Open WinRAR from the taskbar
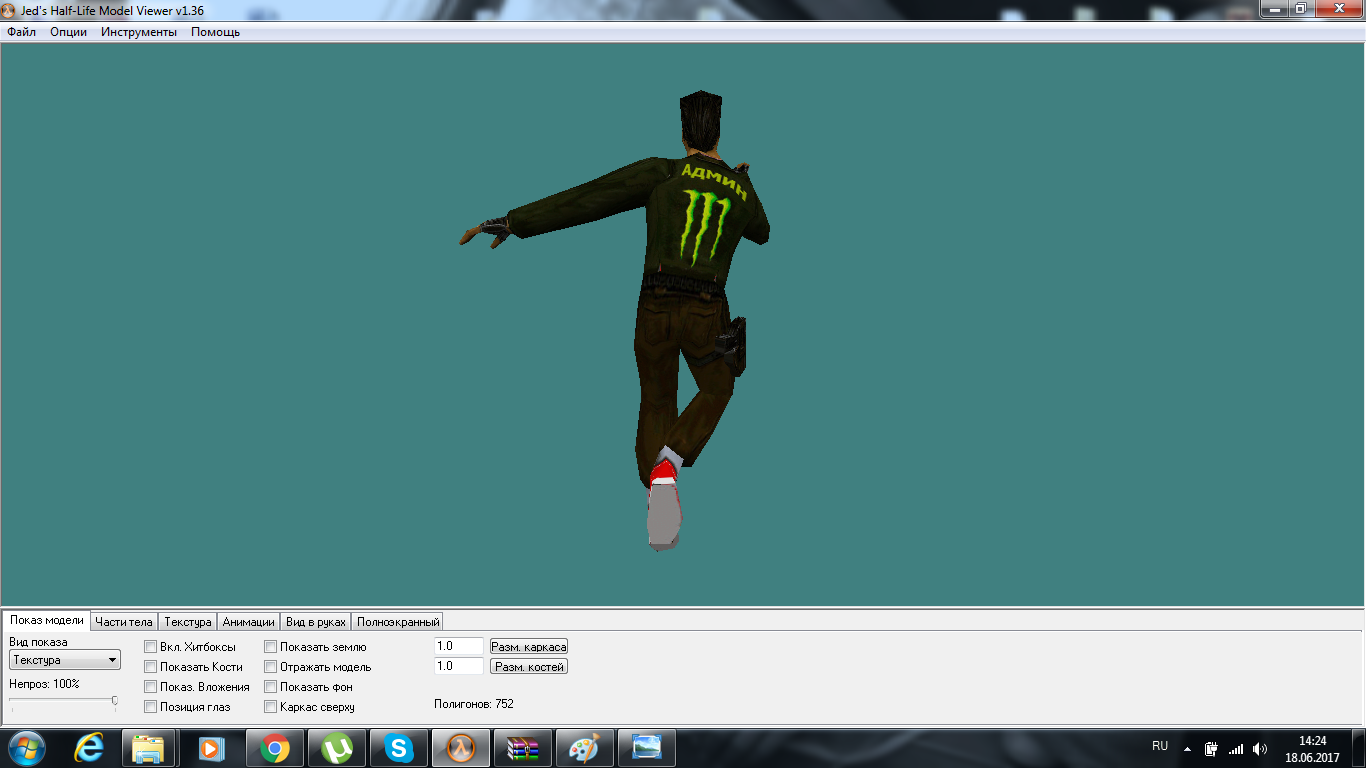This screenshot has height=768, width=1366. point(523,748)
